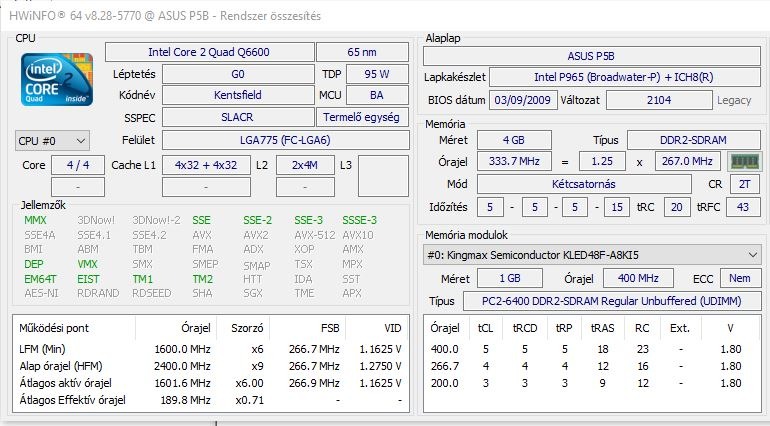Image resolution: width=770 pixels, height=426 pixels.
Task: Select the Alap órajel (HFM) row
Action: (212, 365)
